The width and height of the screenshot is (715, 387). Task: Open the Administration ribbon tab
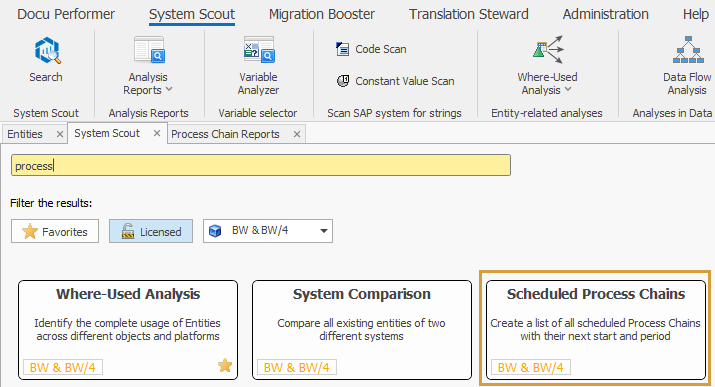coord(606,14)
